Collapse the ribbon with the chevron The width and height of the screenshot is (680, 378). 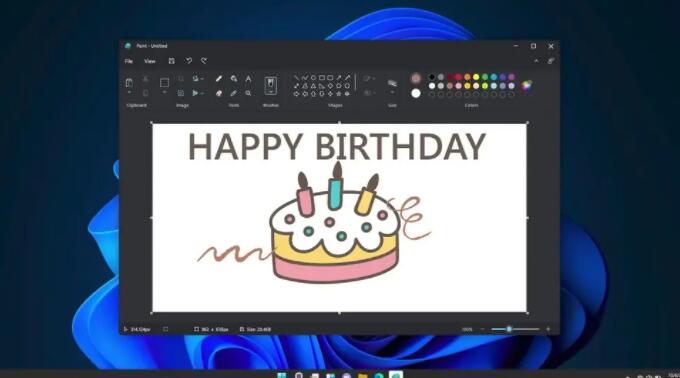click(x=536, y=61)
